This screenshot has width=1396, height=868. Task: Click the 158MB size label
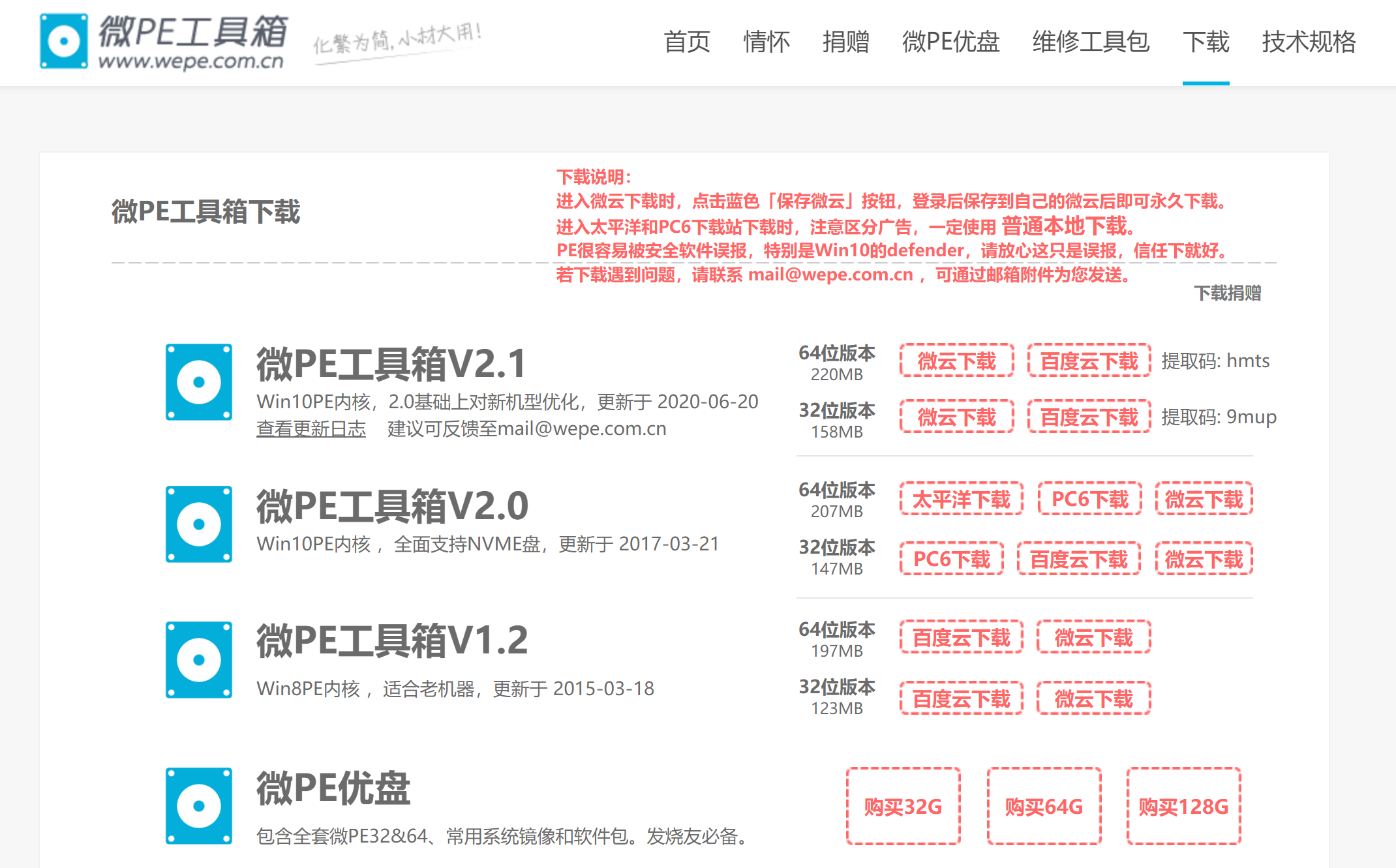[837, 432]
